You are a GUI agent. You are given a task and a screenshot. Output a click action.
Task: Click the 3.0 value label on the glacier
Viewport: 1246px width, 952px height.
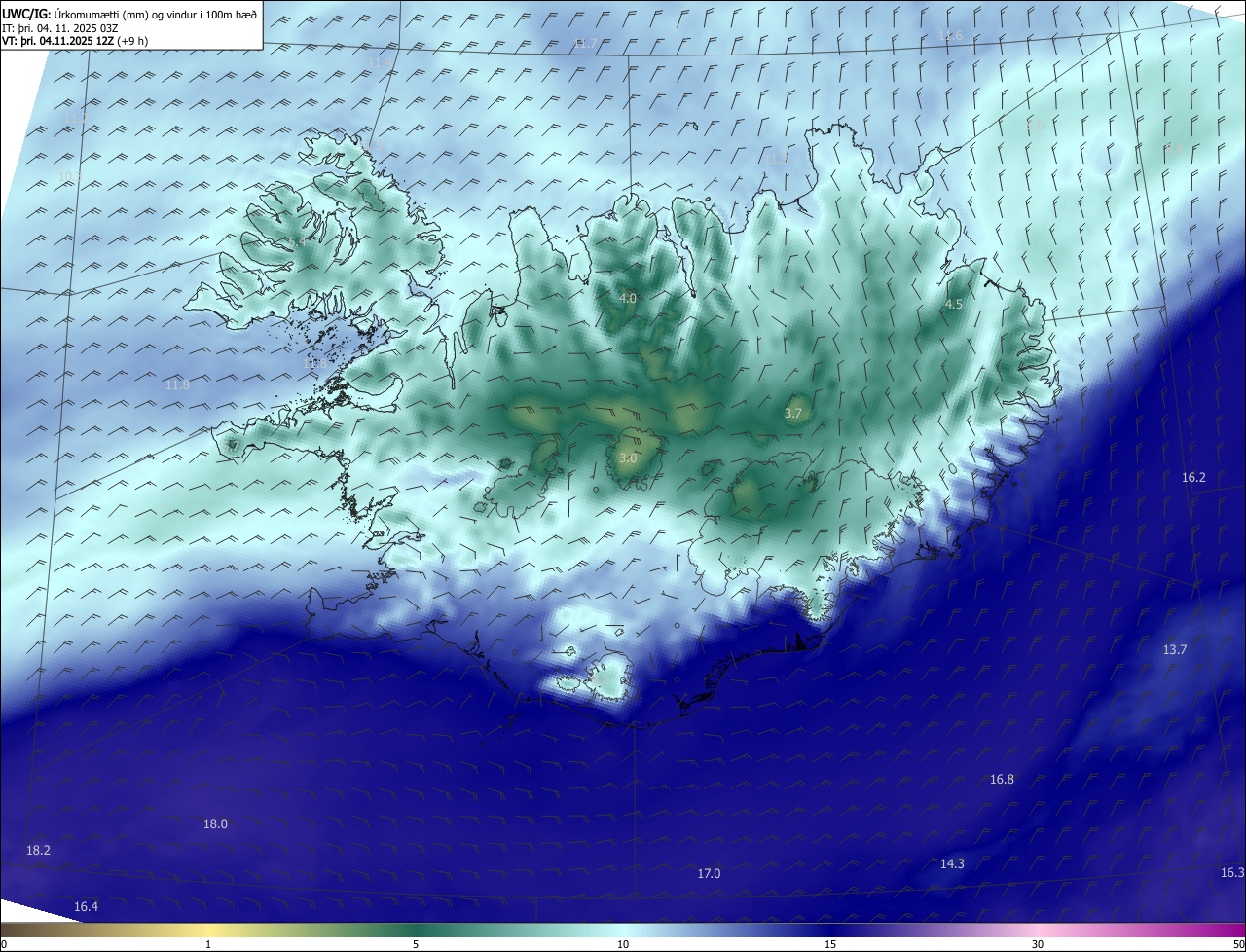(628, 458)
